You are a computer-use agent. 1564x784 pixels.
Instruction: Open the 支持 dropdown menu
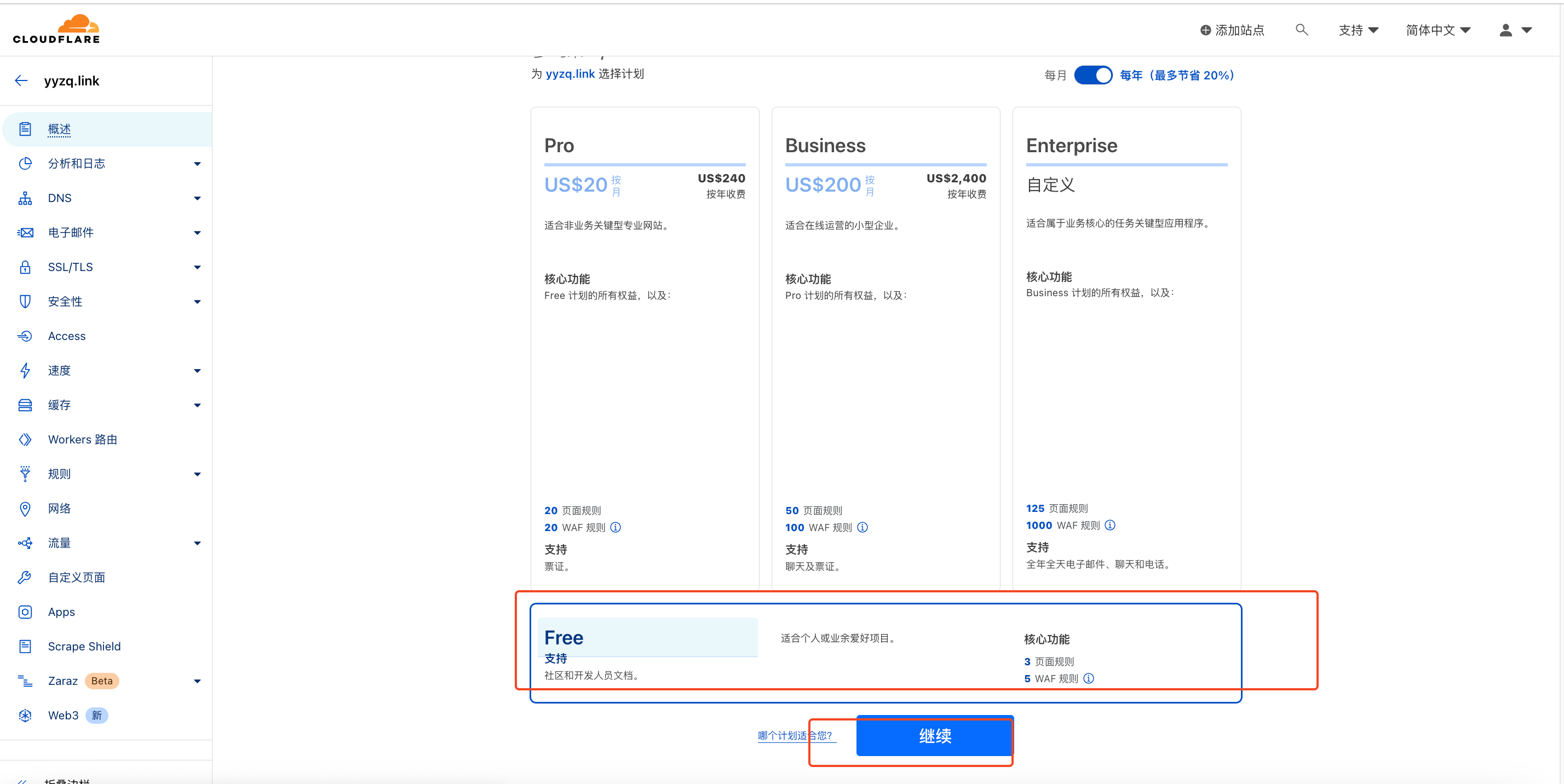(1358, 30)
